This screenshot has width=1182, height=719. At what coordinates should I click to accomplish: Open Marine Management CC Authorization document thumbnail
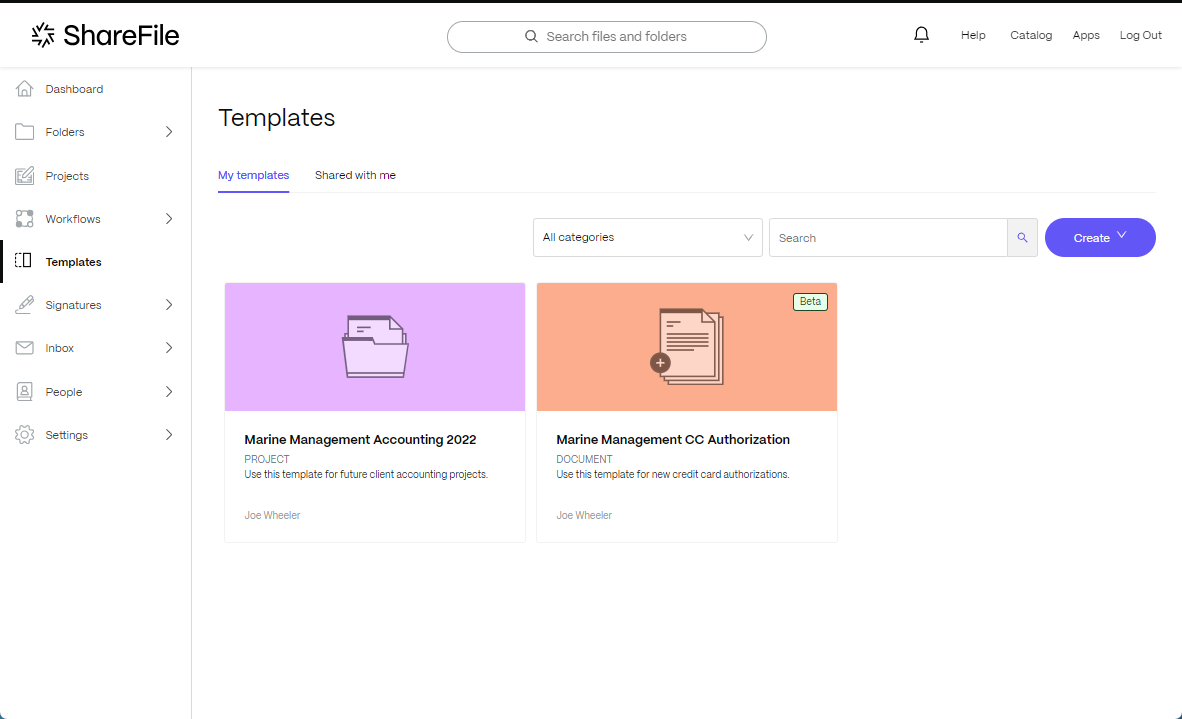point(687,347)
